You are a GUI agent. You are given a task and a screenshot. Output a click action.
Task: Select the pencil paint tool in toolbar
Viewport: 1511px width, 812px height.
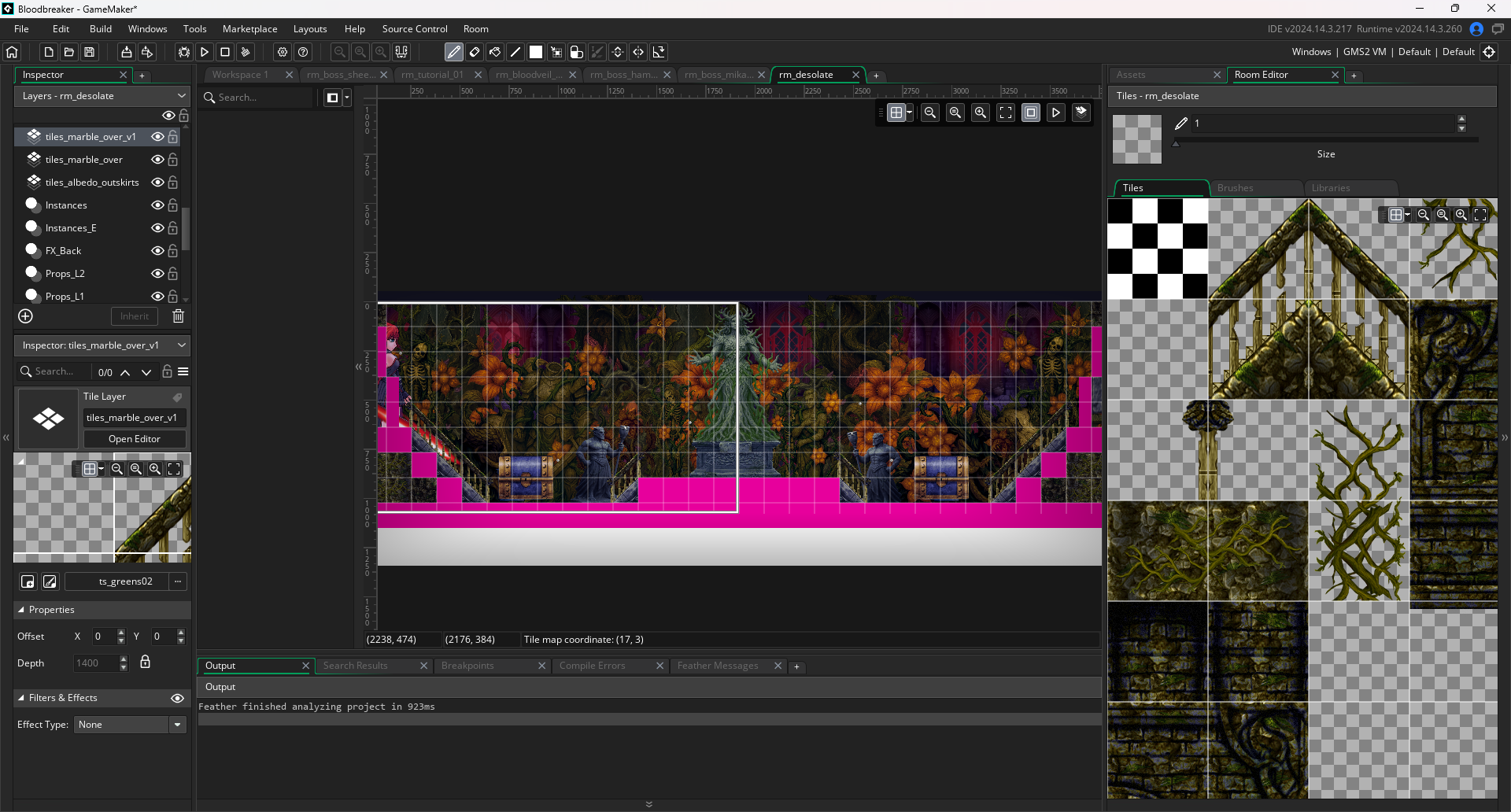(454, 52)
